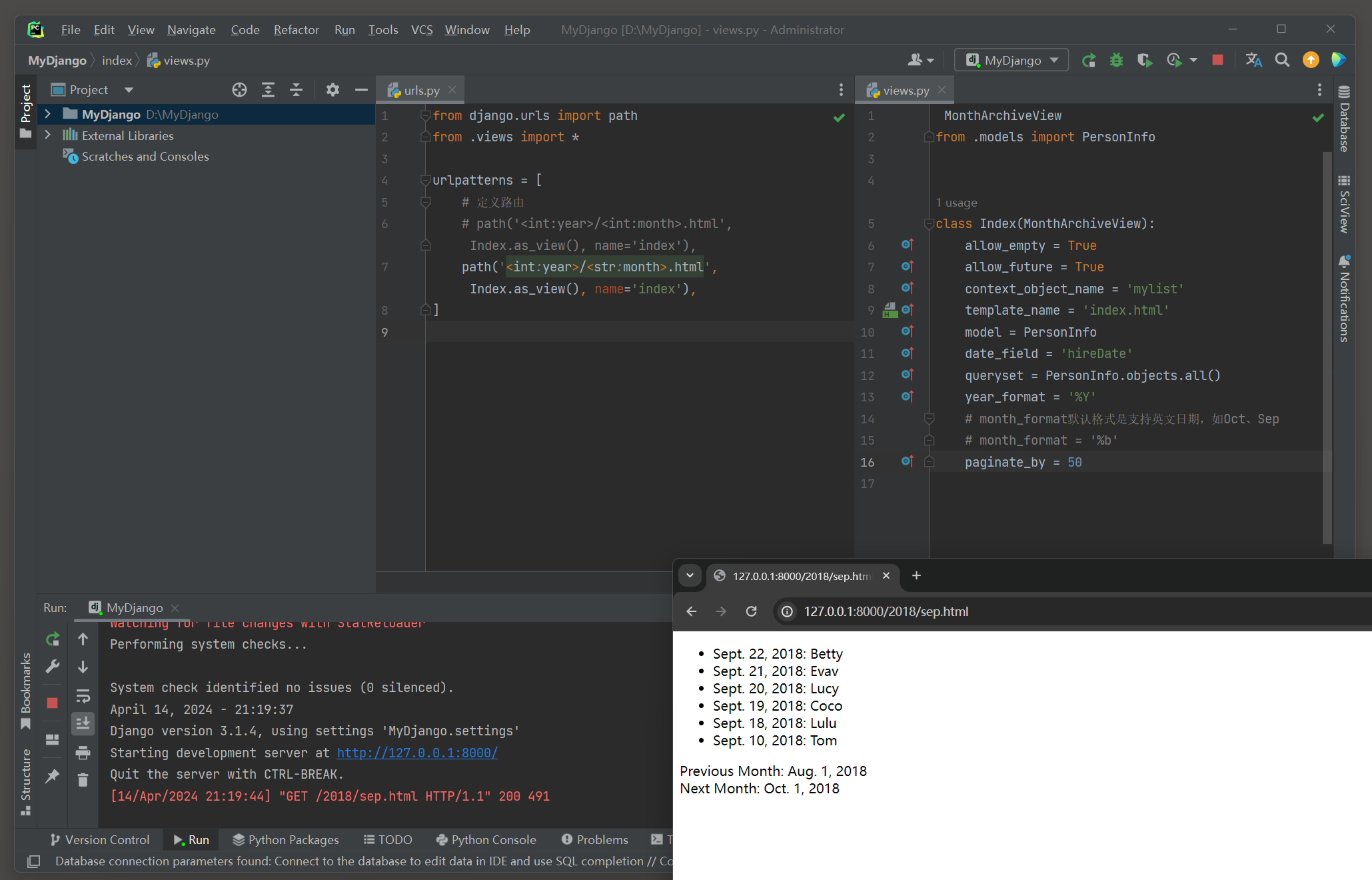Open run configuration wrench icon

coord(53,667)
